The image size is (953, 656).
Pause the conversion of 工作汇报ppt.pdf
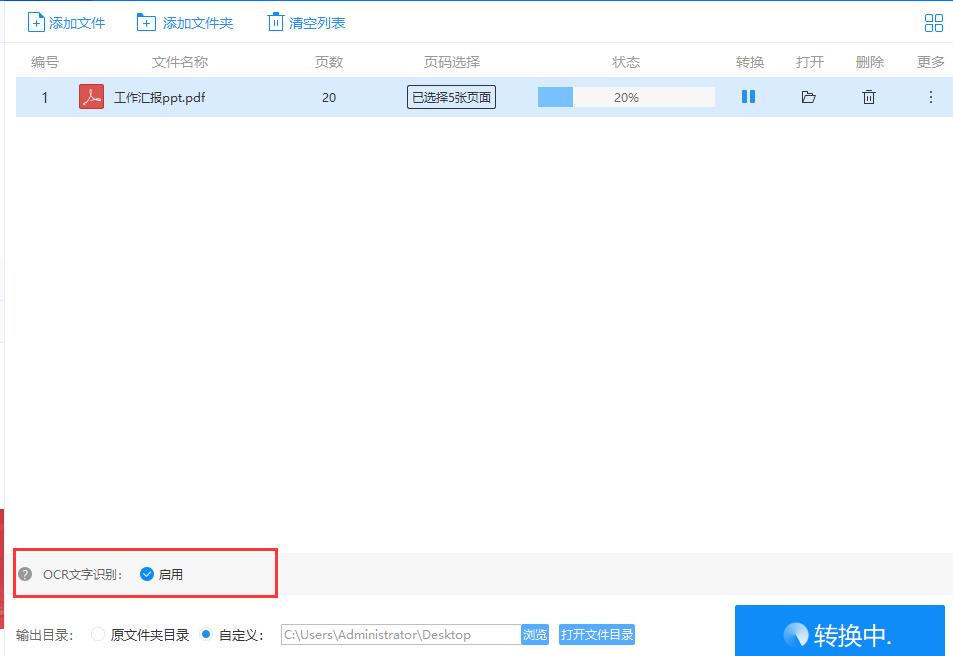[748, 97]
